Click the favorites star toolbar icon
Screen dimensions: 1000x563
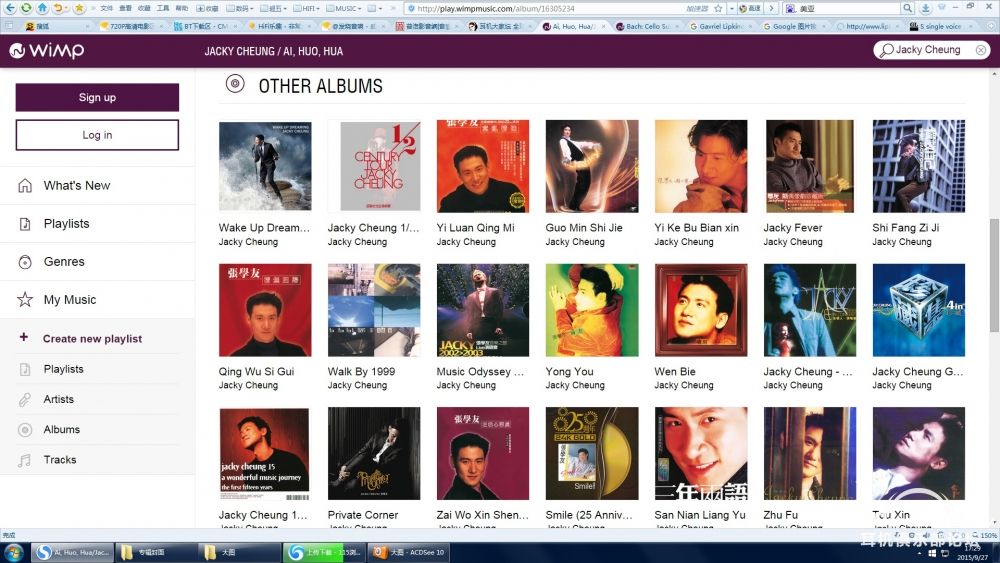(79, 8)
